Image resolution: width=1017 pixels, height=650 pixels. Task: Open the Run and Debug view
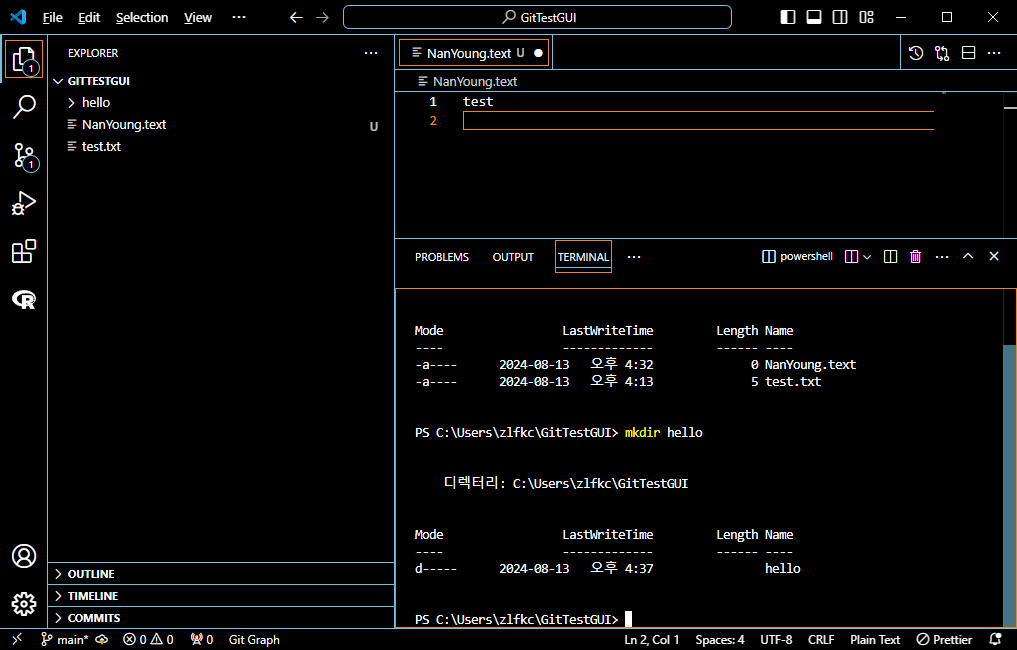point(24,204)
